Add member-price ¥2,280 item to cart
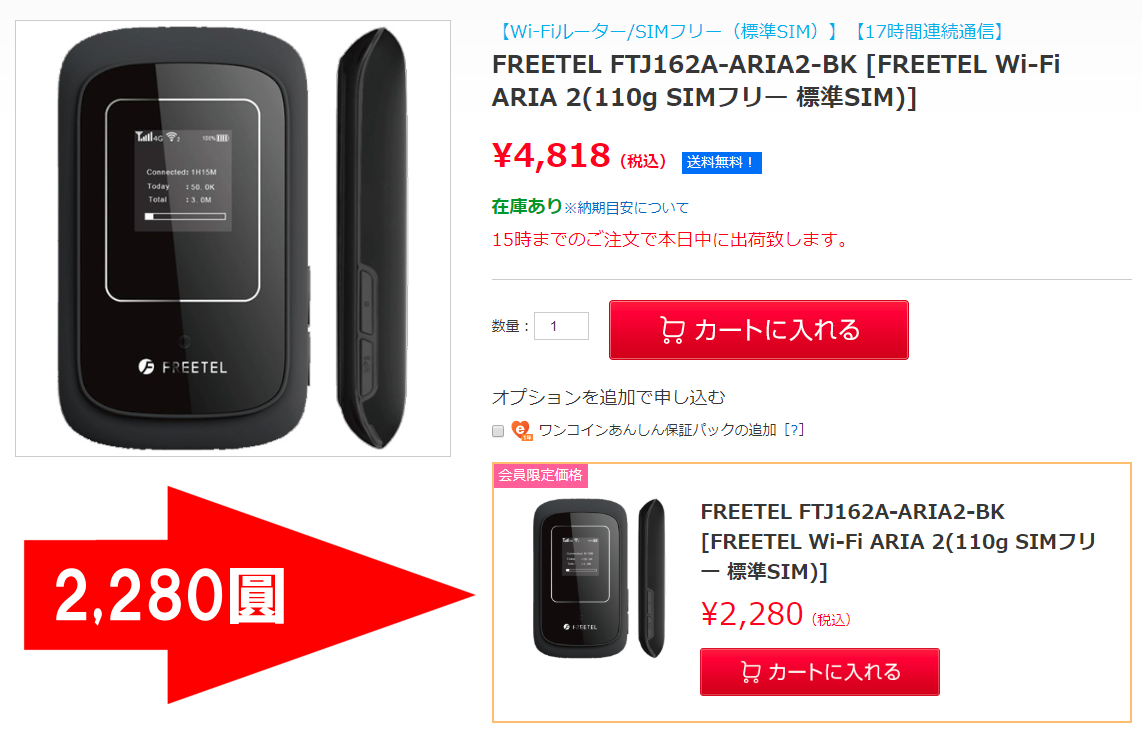Screen dimensions: 1142x733 819,671
